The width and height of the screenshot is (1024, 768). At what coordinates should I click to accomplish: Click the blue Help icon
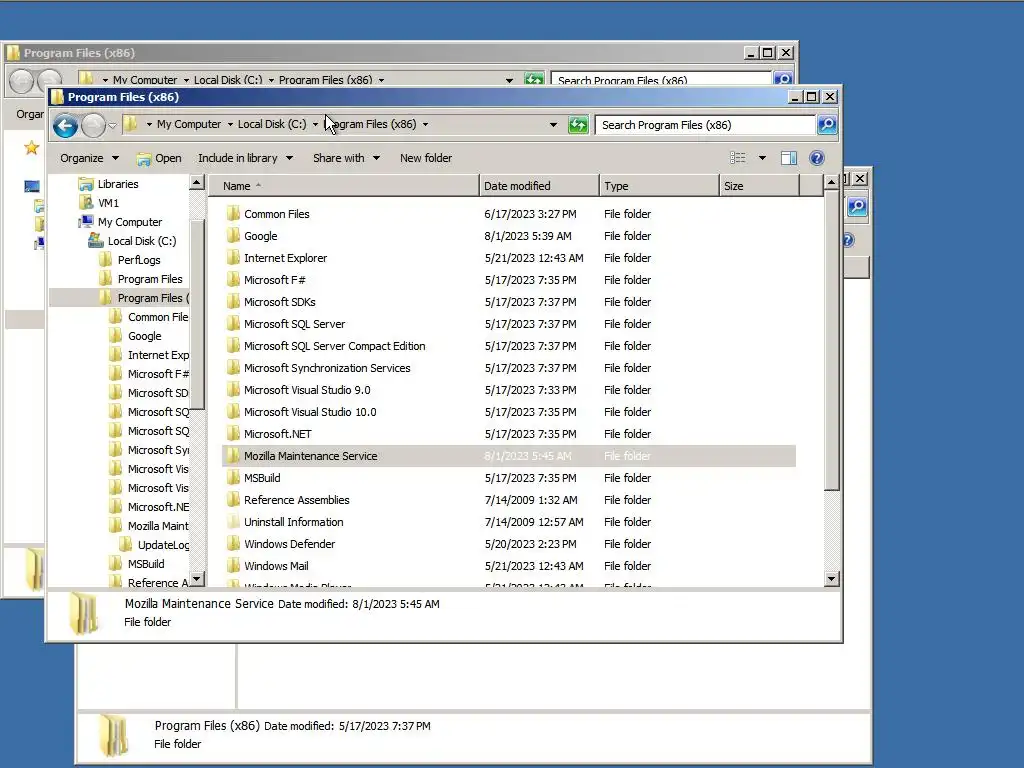pos(817,158)
